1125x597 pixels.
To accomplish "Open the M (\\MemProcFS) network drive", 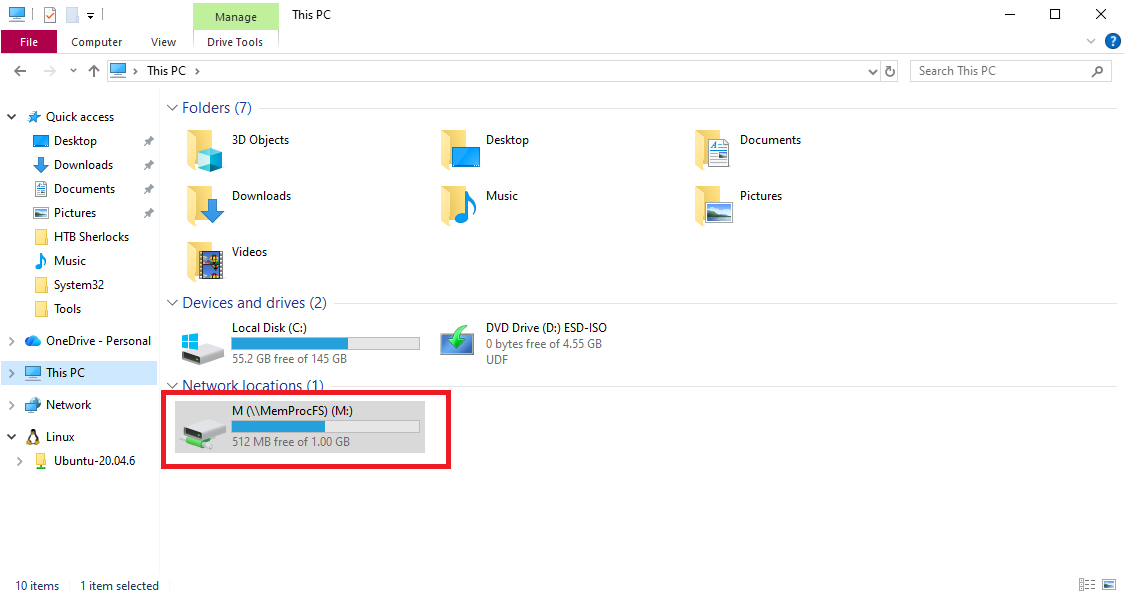I will 299,426.
